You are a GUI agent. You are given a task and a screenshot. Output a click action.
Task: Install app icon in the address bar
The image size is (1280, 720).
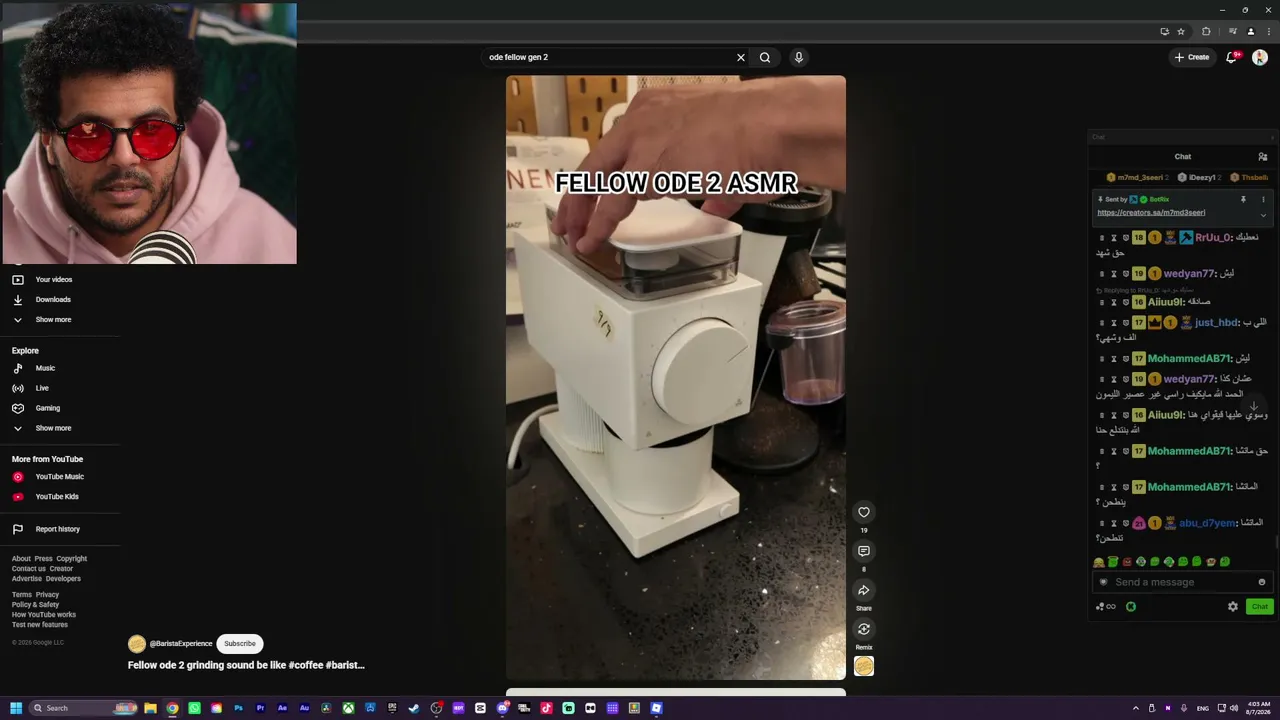point(1164,31)
